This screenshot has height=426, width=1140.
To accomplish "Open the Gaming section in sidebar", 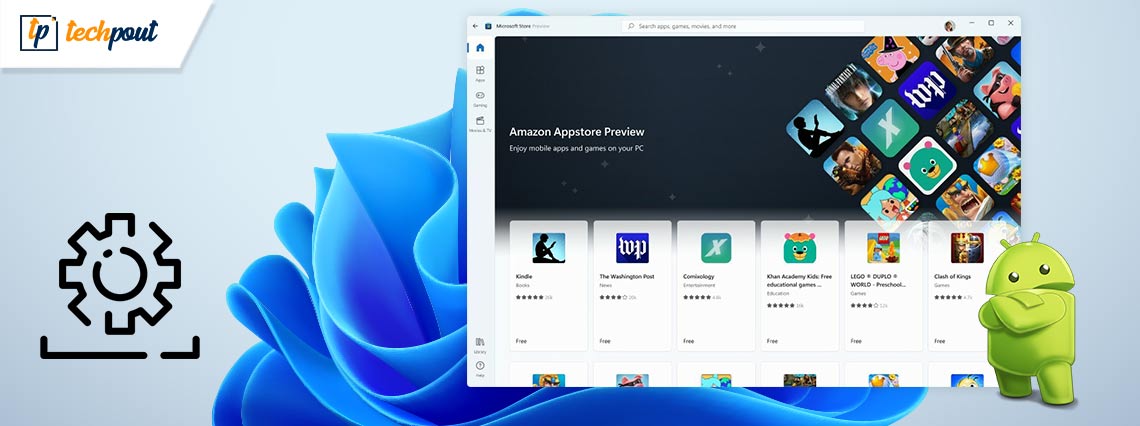I will 480,98.
